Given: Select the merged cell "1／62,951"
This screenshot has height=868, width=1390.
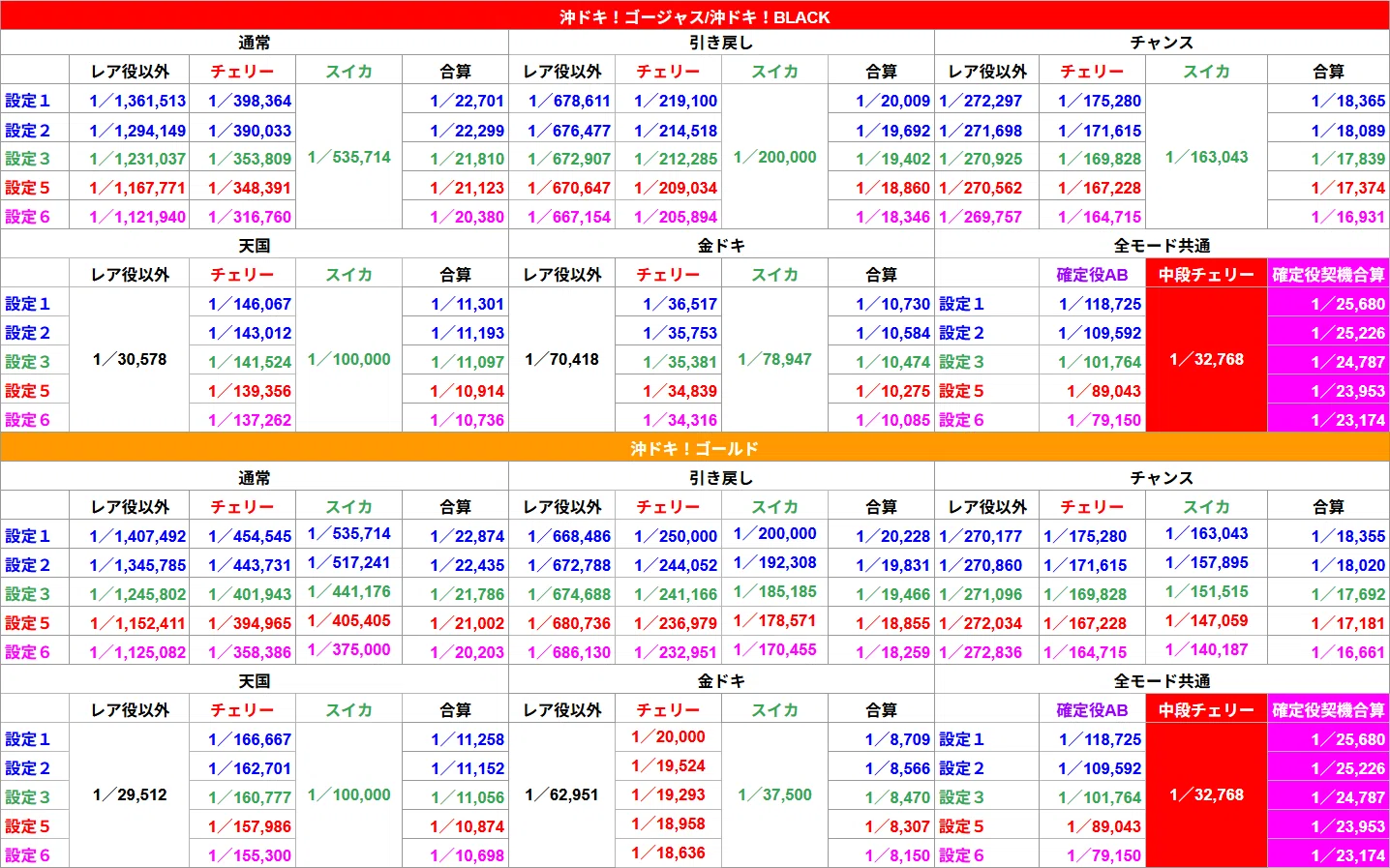Looking at the screenshot, I should [x=561, y=794].
